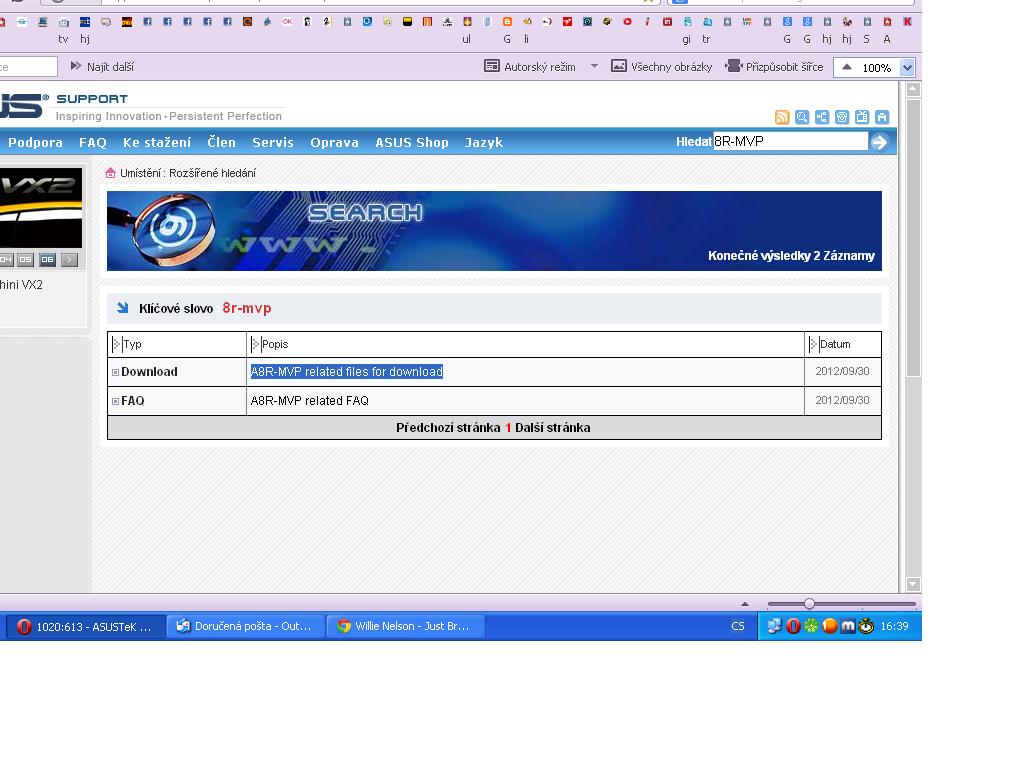Viewport: 1024px width, 768px height.
Task: Open Člen menu item
Action: [x=221, y=142]
